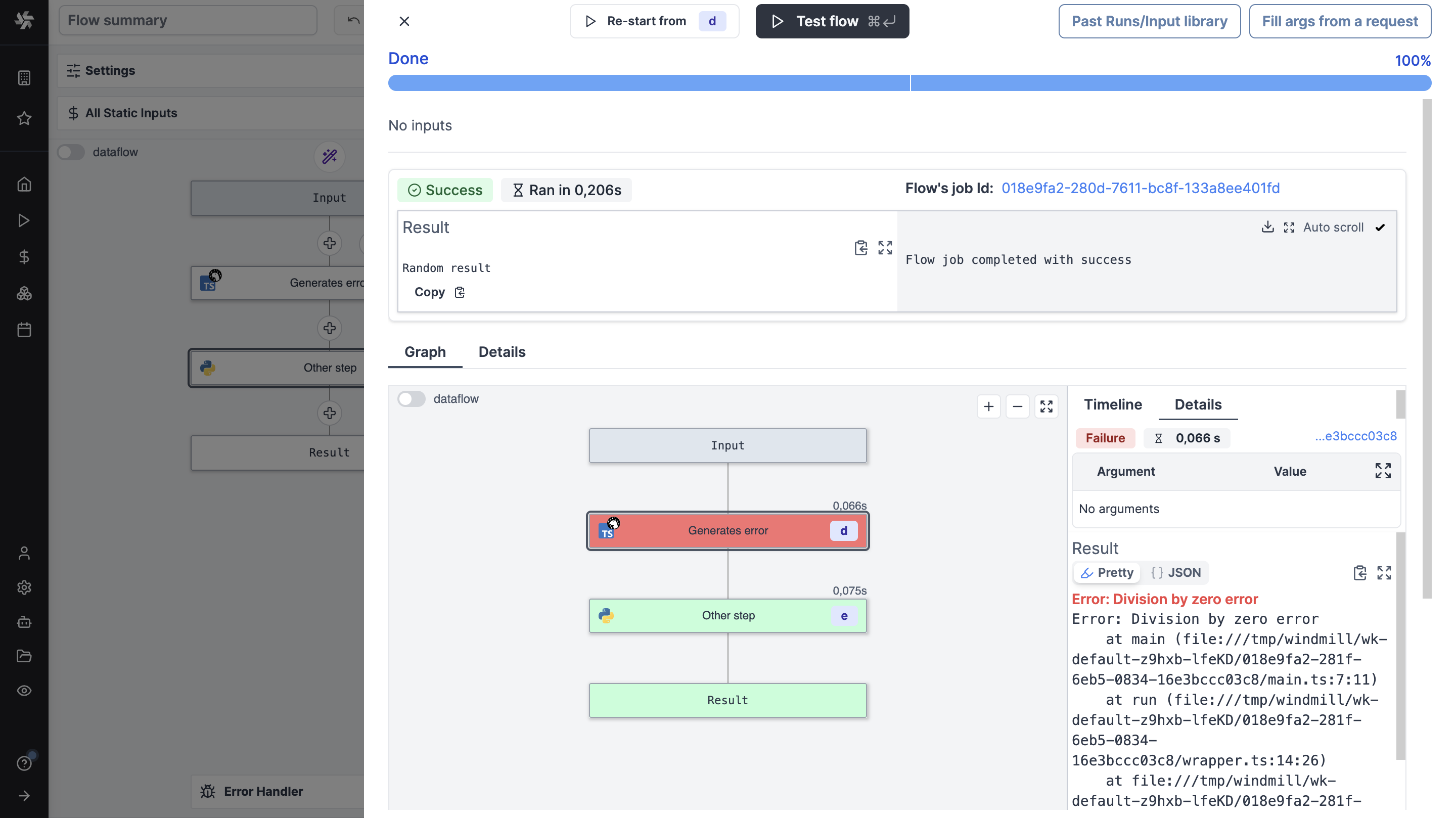Enable the dataflow toggle in the graph panel
This screenshot has height=818, width=1456.
pos(412,398)
